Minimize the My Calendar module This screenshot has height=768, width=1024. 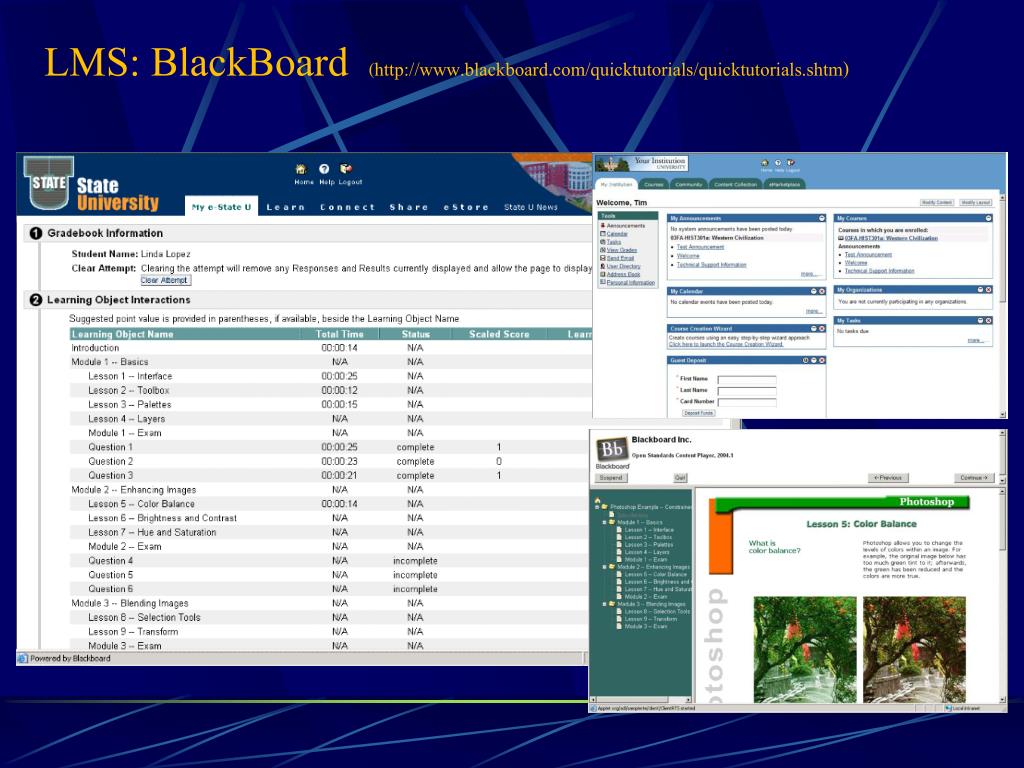click(814, 291)
